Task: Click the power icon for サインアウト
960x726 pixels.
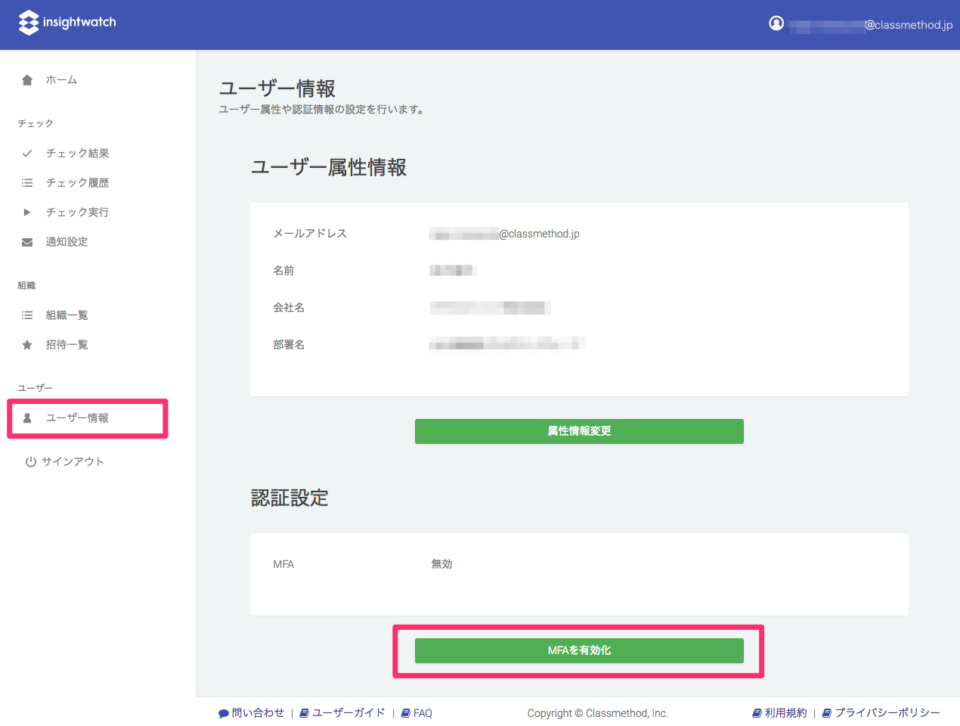Action: (31, 462)
